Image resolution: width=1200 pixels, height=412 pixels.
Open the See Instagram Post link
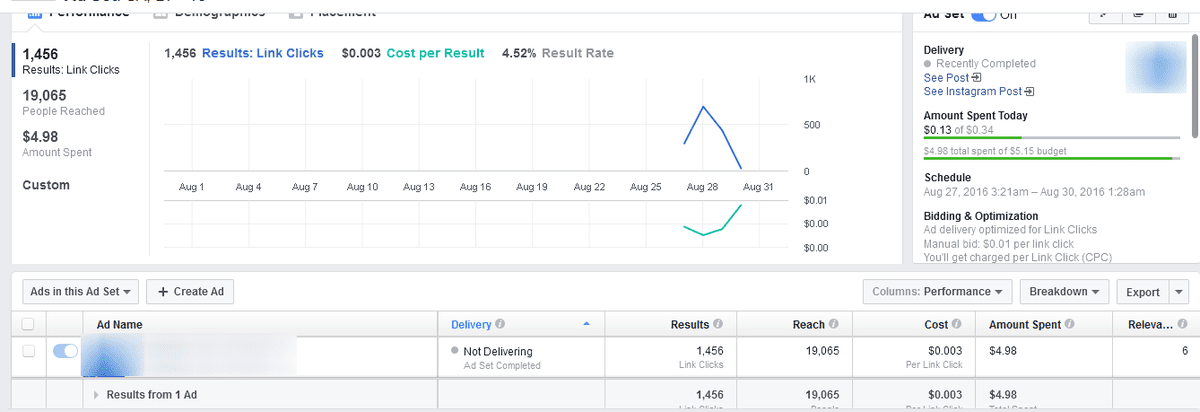coord(978,92)
